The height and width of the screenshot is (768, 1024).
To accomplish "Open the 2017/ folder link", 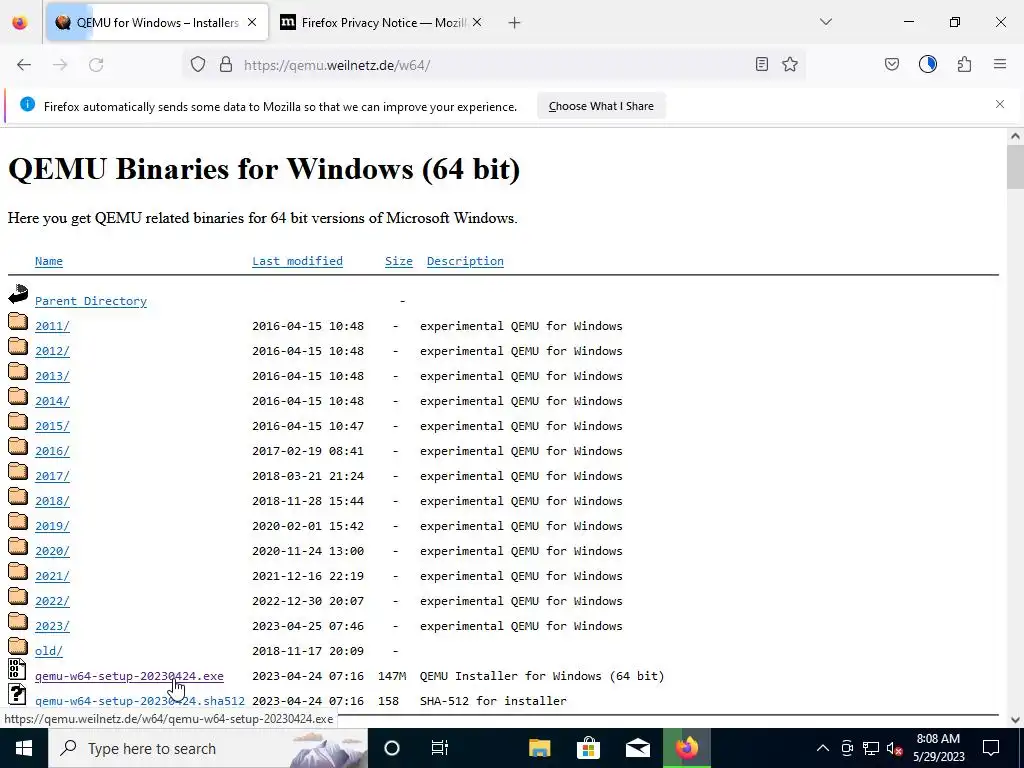I will (52, 476).
